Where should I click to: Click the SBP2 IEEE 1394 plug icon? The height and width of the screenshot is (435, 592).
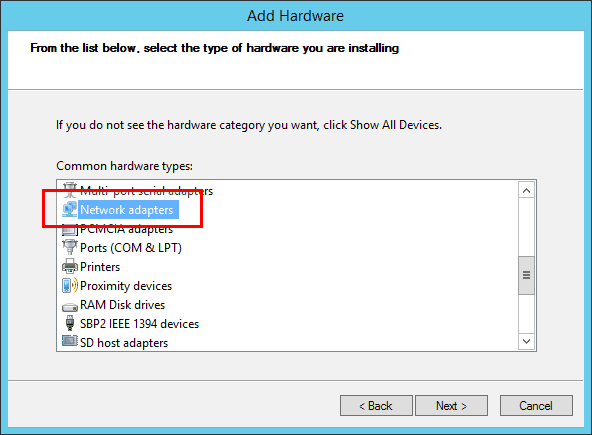click(69, 323)
